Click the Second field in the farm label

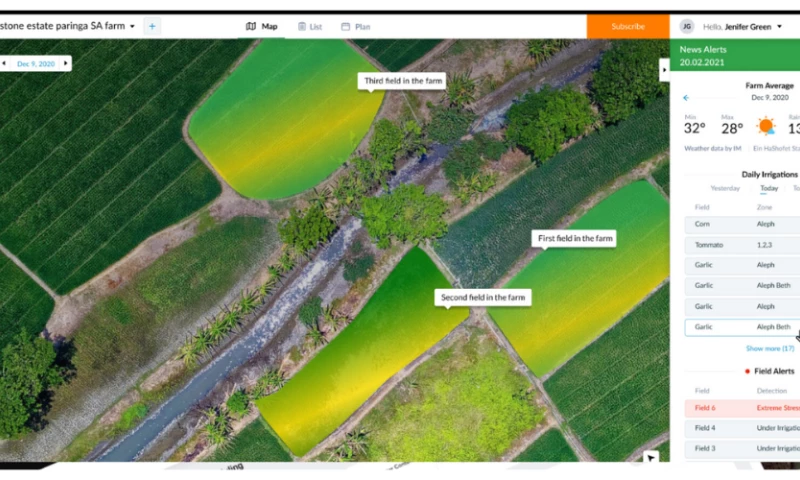483,297
